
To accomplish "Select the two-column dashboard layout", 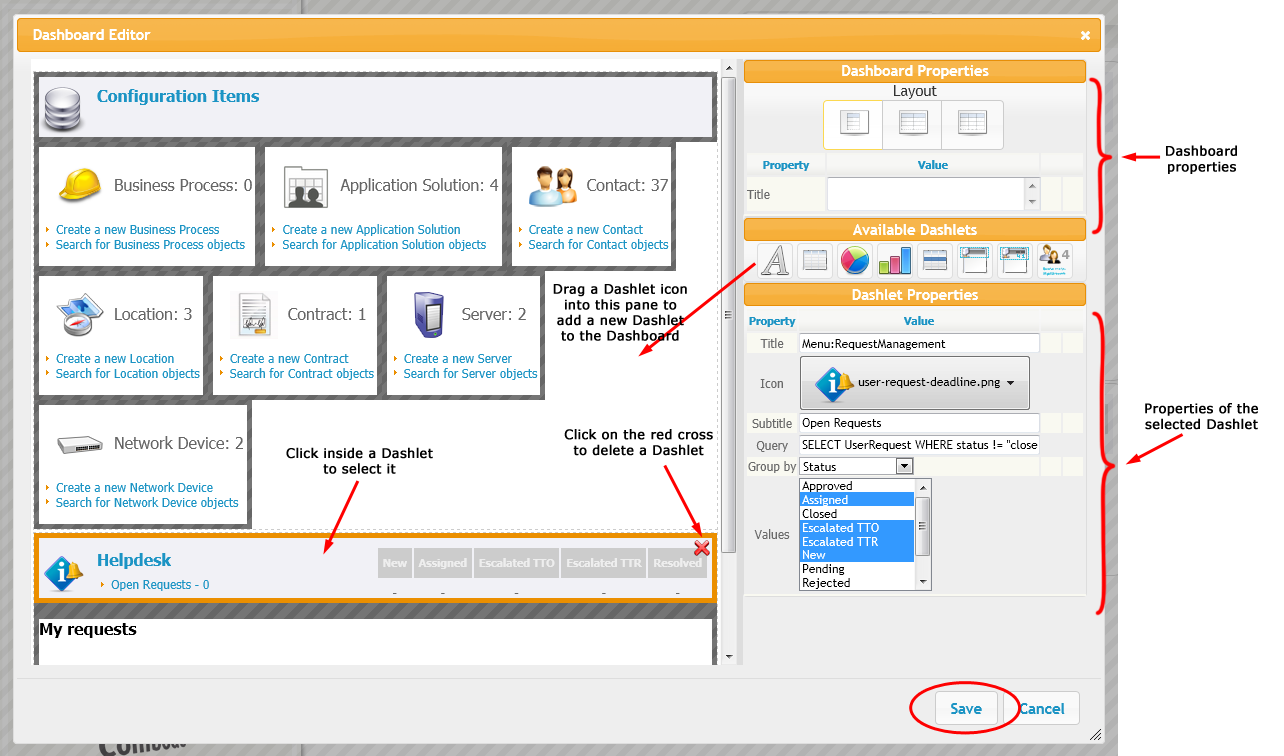I will [x=912, y=124].
